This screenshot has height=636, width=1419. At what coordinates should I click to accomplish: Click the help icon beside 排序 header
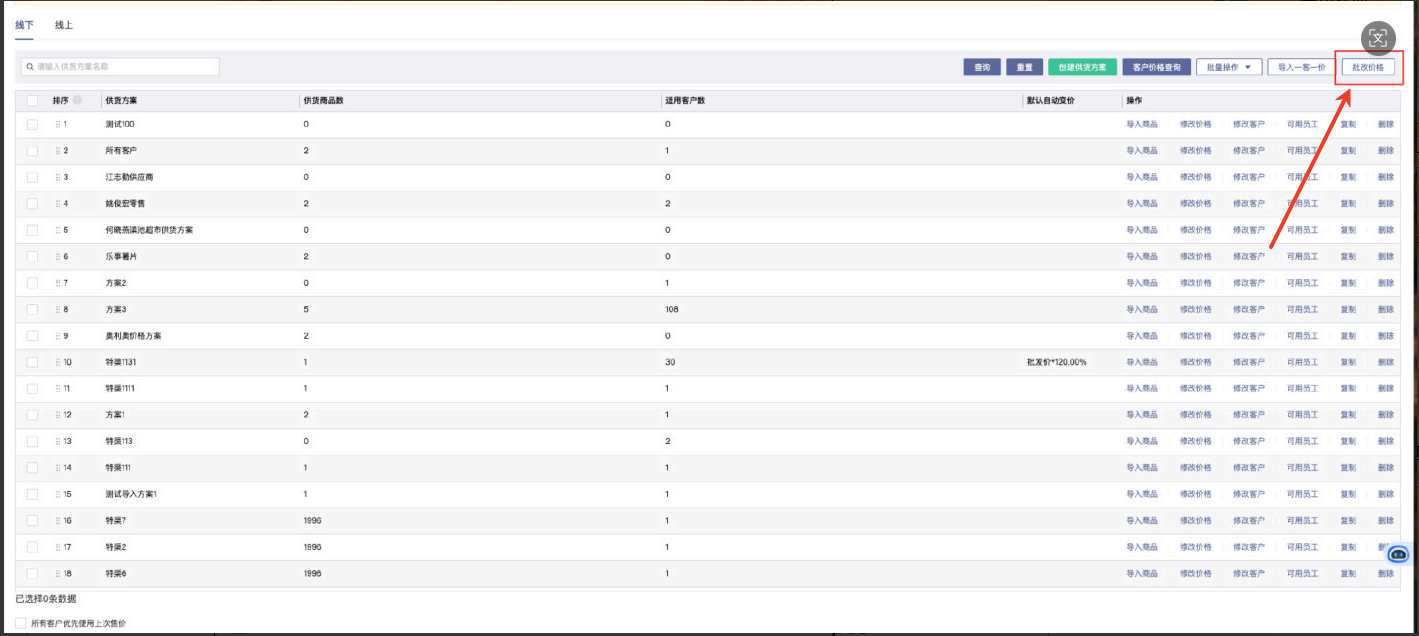(77, 100)
